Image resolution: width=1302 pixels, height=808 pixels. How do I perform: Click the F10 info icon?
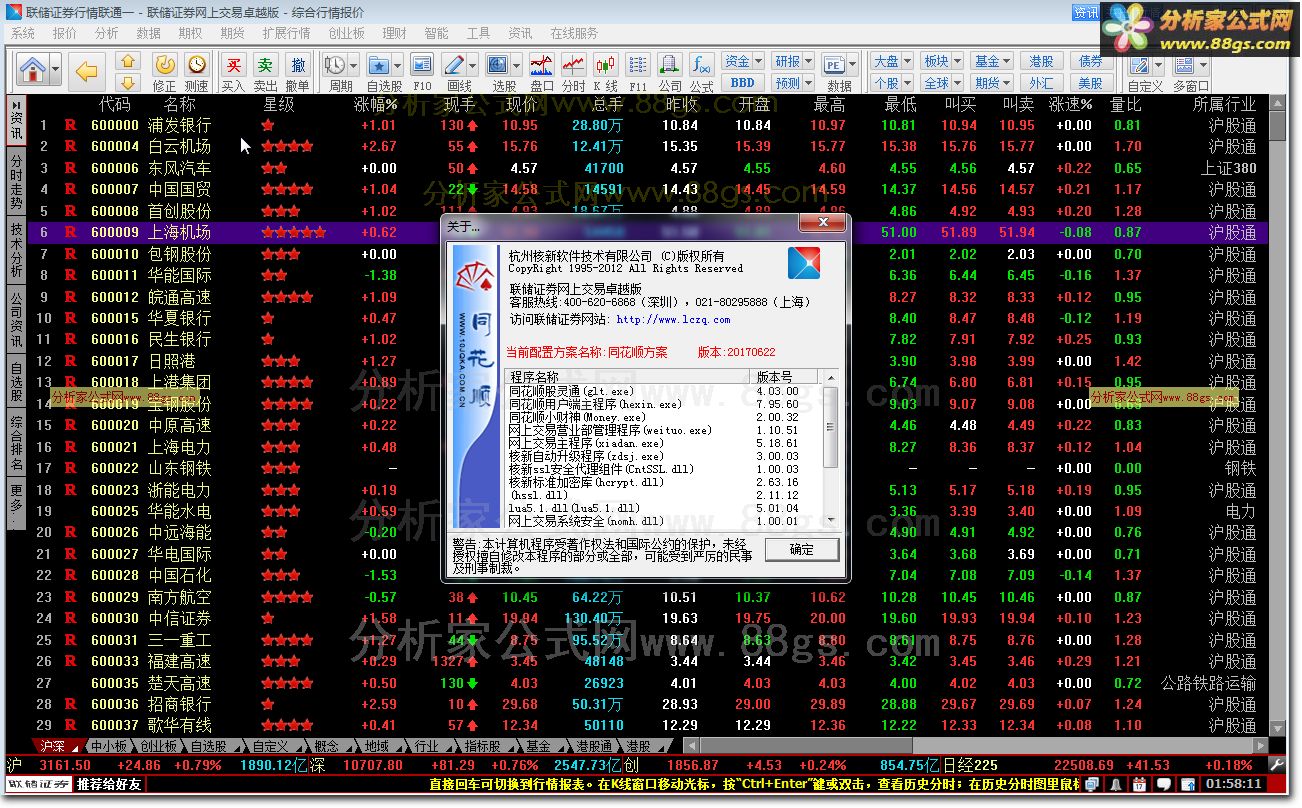tap(422, 64)
